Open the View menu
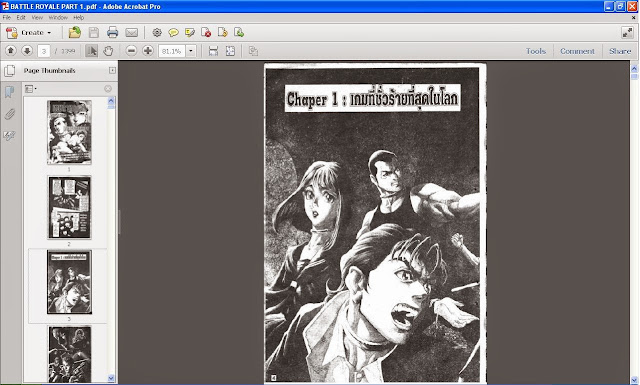 coord(37,18)
